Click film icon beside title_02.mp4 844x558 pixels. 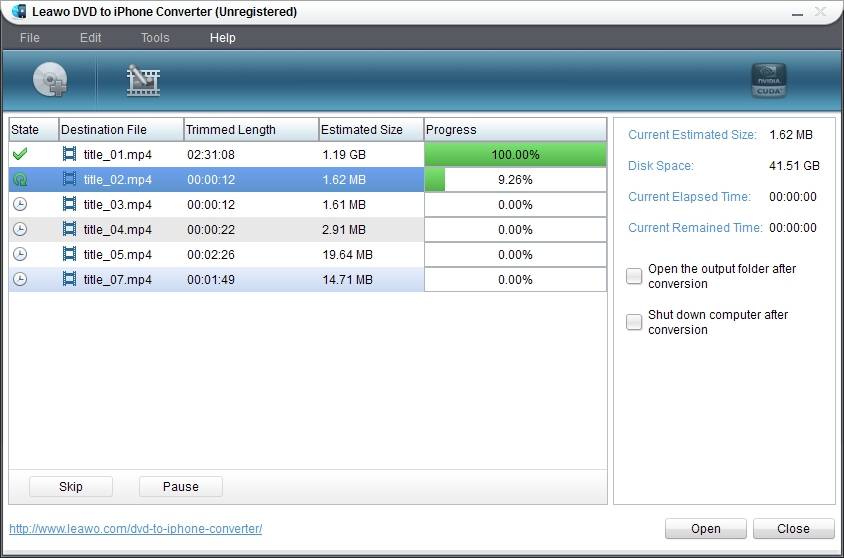click(x=69, y=179)
